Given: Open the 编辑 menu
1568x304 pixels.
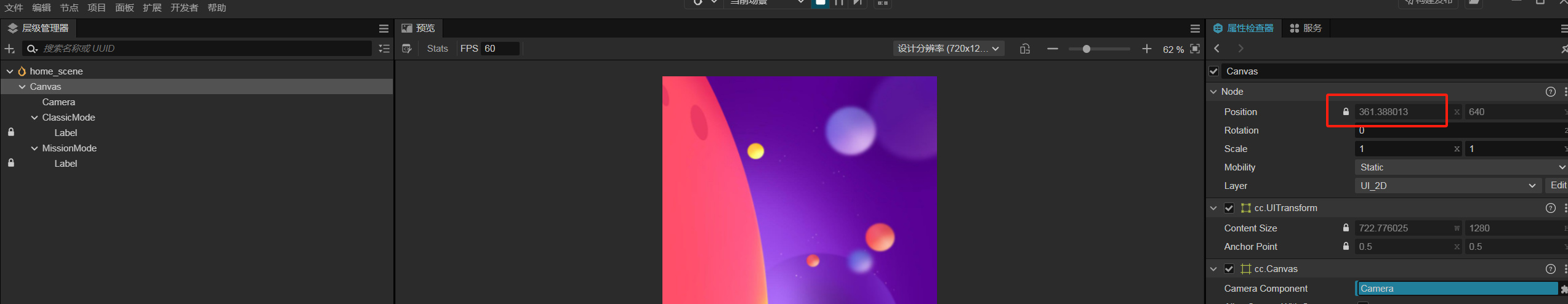Looking at the screenshot, I should point(41,7).
